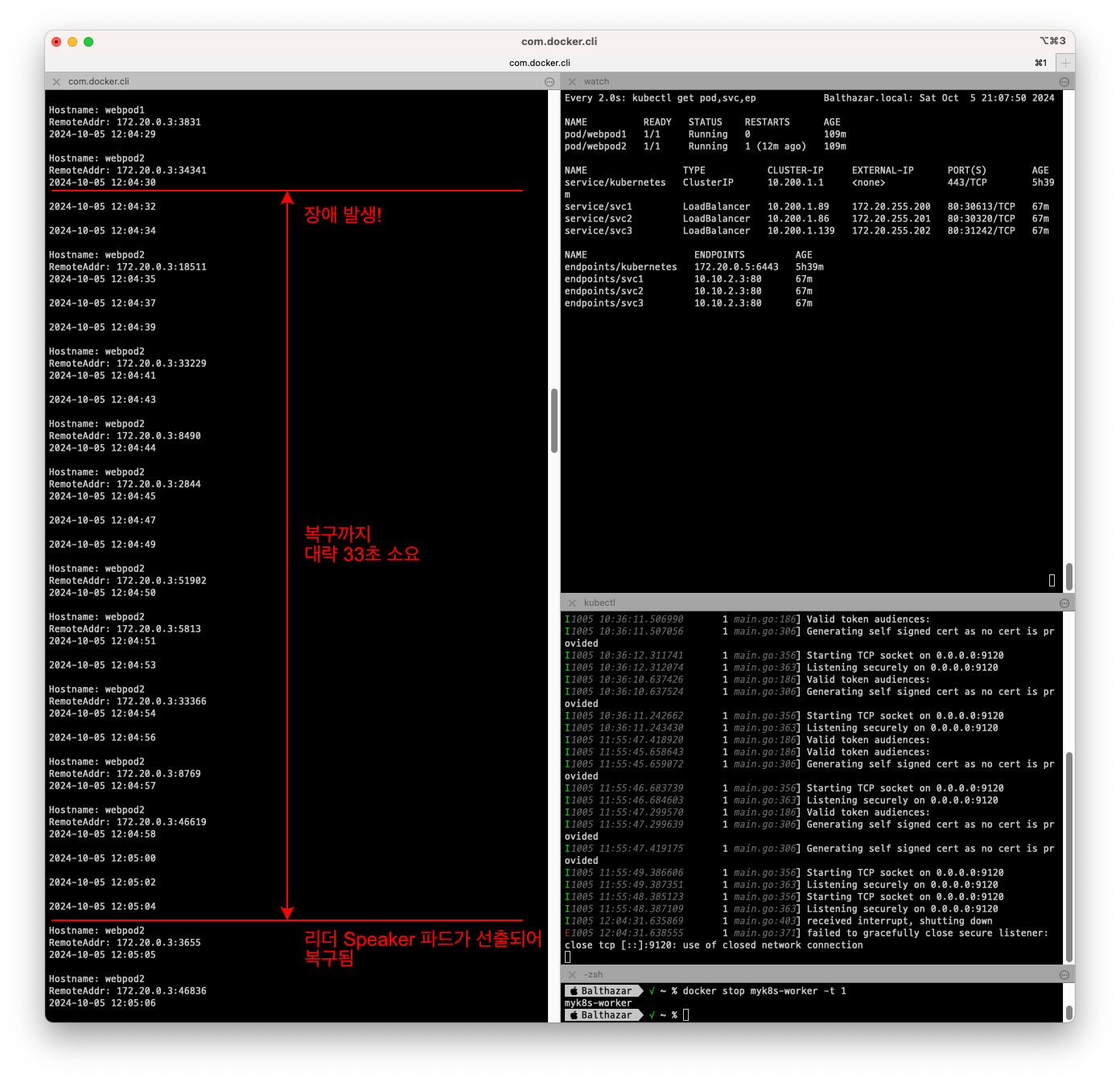Click timestamp 2024-10-05 12:04:30
The image size is (1120, 1082).
(102, 183)
